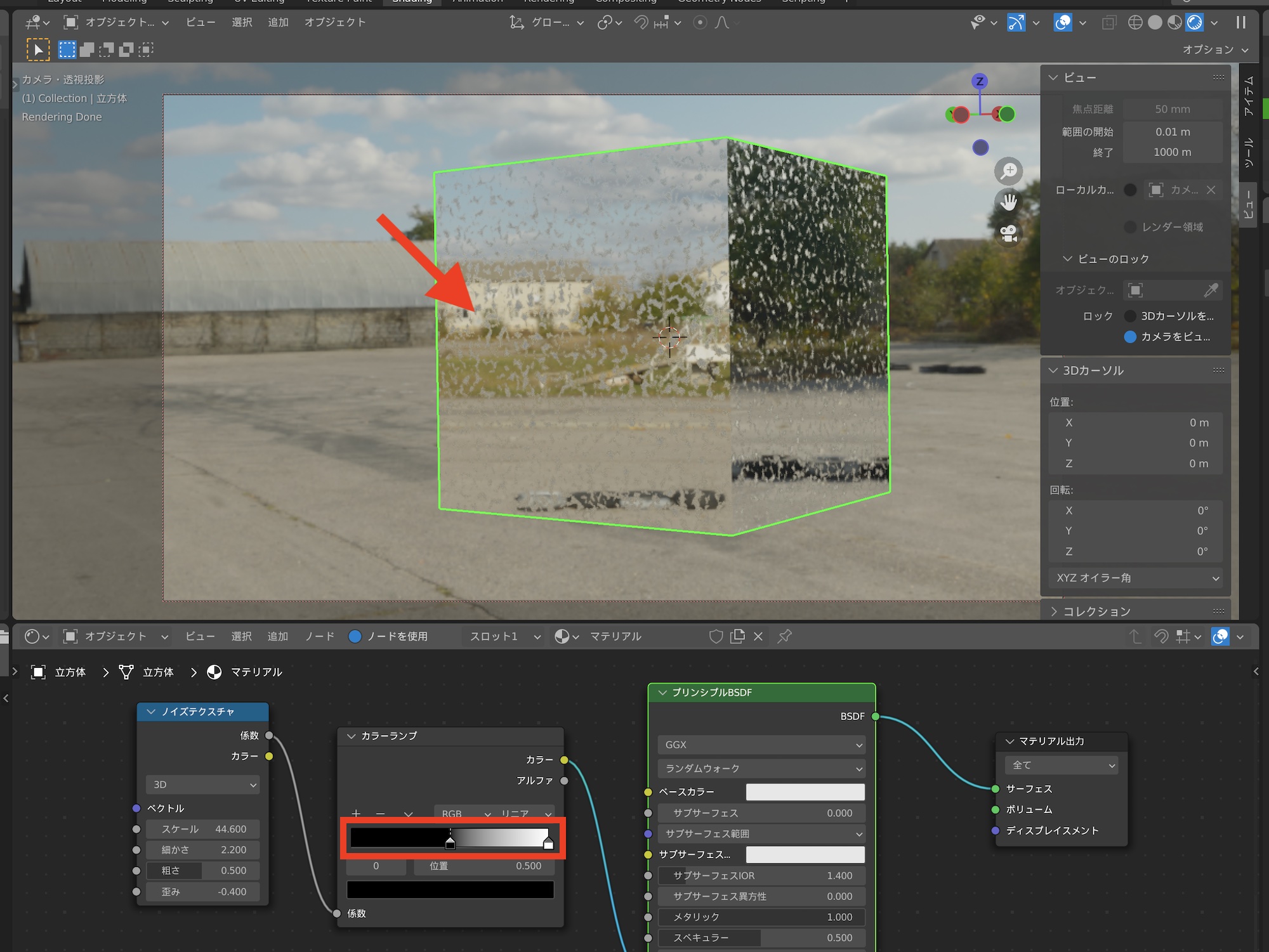Screen dimensions: 1269x952
Task: Click the zoom magnifier viewport gizmo
Action: (1008, 171)
